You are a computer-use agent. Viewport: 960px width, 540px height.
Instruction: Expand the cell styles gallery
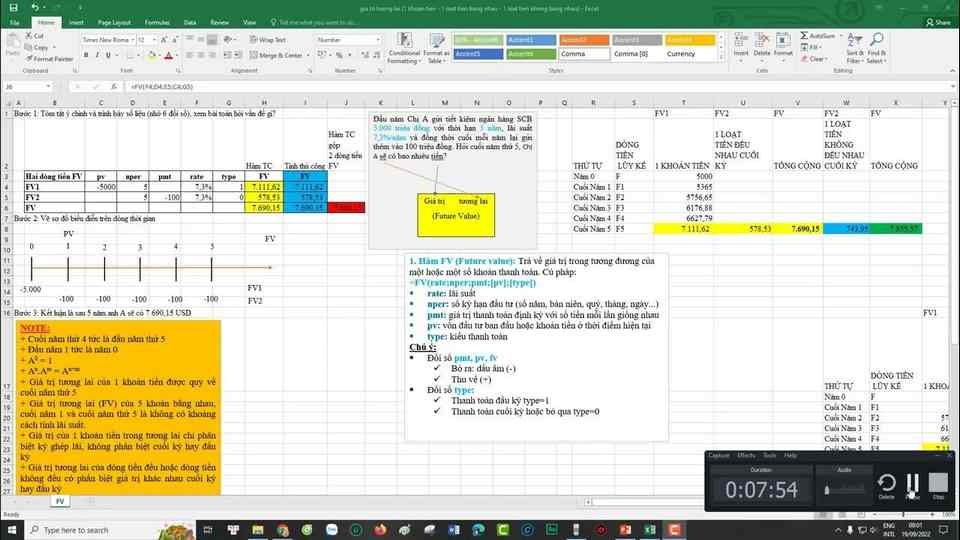(721, 58)
